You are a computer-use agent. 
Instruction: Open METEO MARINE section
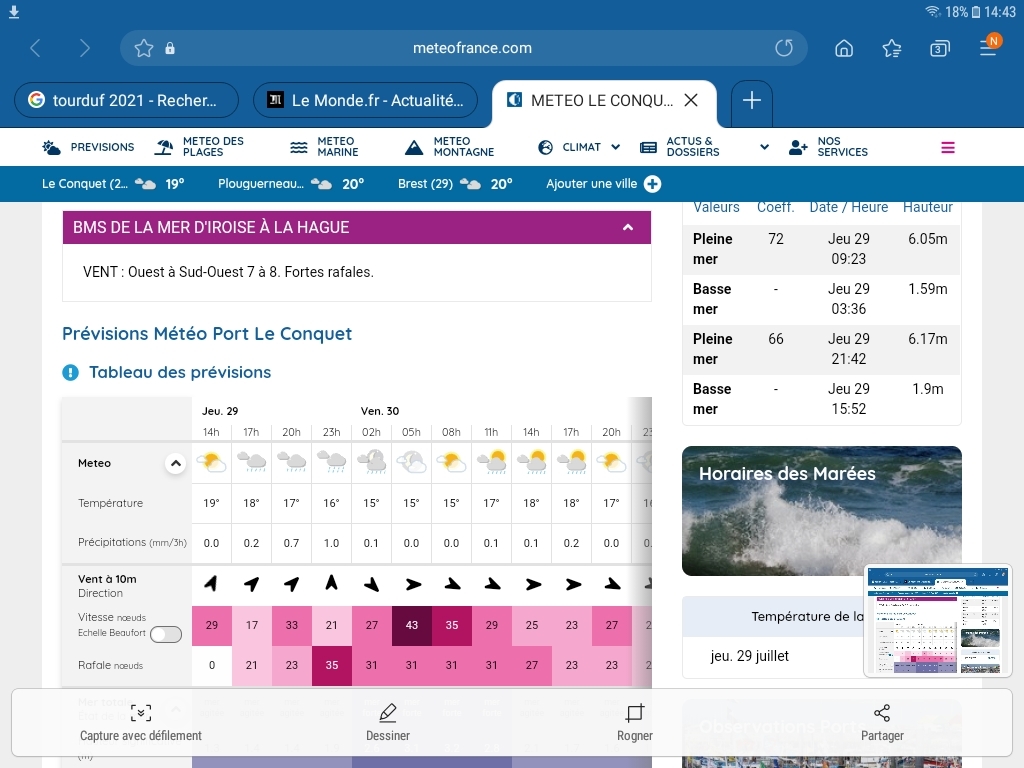click(x=325, y=147)
